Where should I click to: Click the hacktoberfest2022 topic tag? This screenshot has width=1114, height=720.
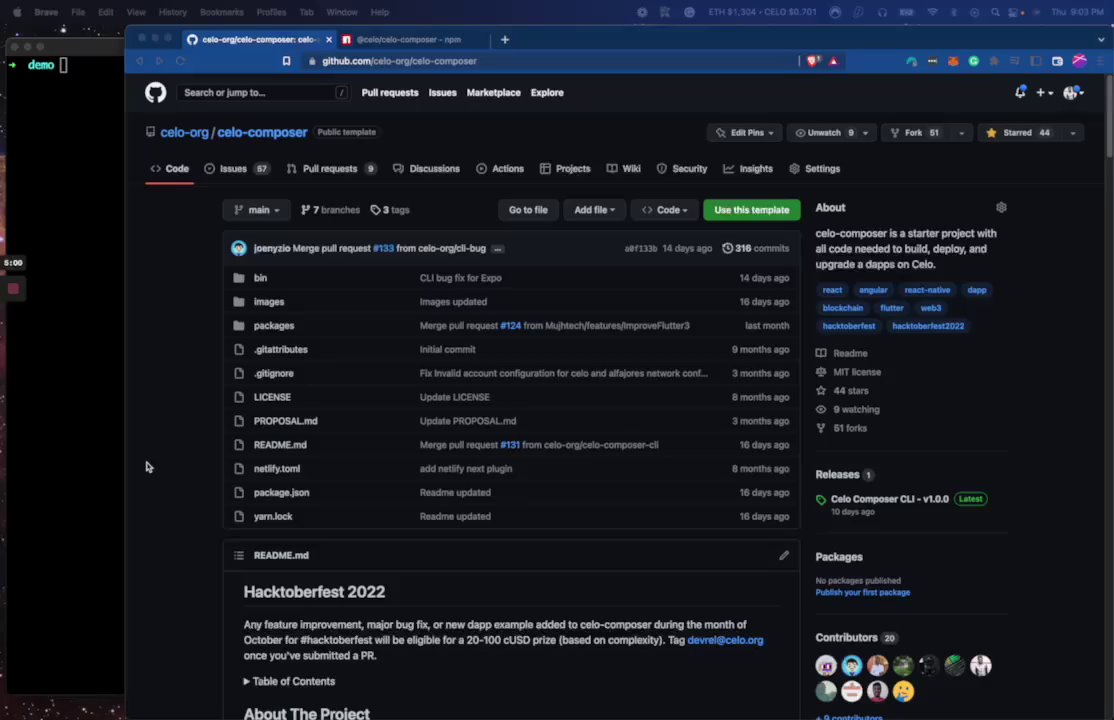[928, 326]
